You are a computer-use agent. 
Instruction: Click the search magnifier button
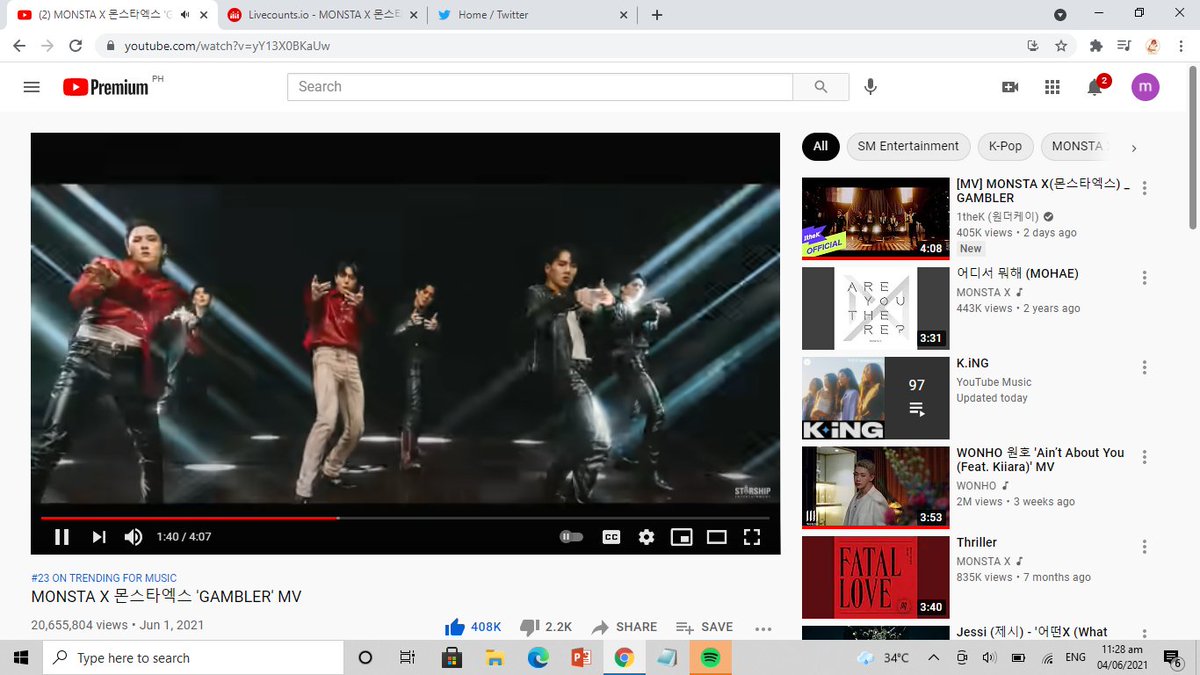[x=821, y=87]
